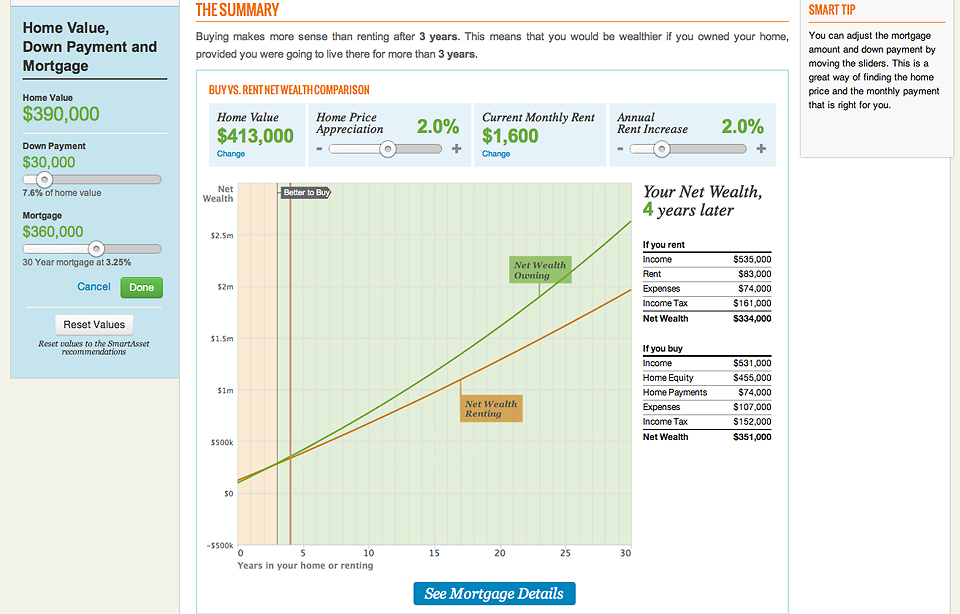This screenshot has height=614, width=960.
Task: Click the Net Wealth Renting chart label
Action: pos(491,407)
